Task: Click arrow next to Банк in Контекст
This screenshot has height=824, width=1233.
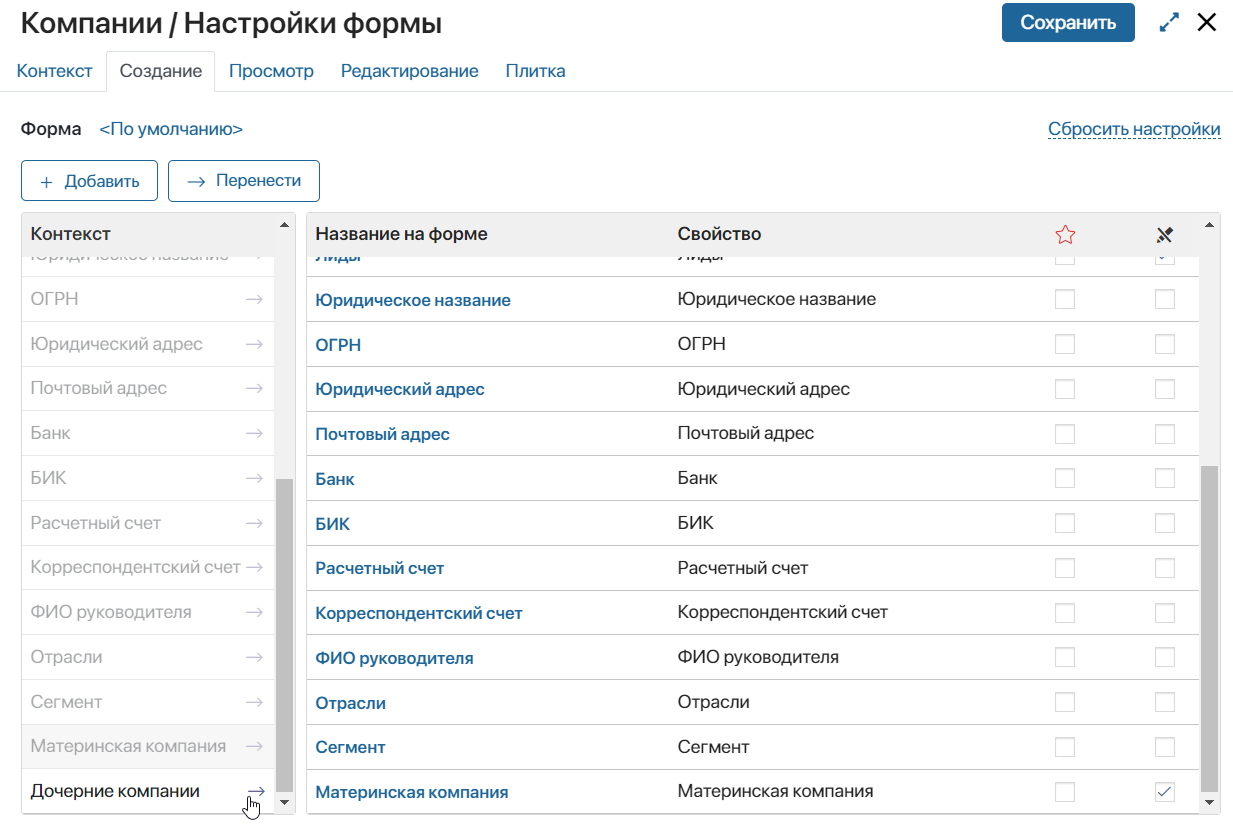Action: tap(254, 433)
